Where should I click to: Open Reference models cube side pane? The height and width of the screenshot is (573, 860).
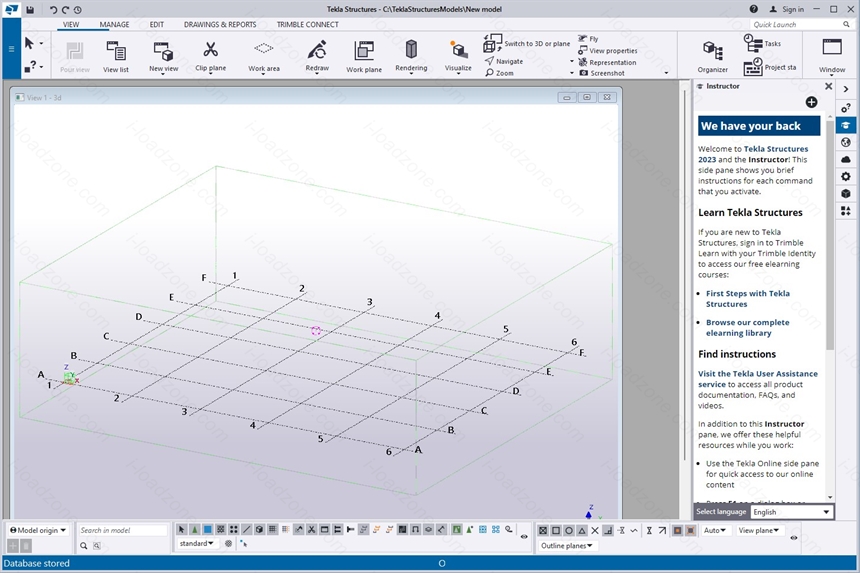[x=846, y=194]
